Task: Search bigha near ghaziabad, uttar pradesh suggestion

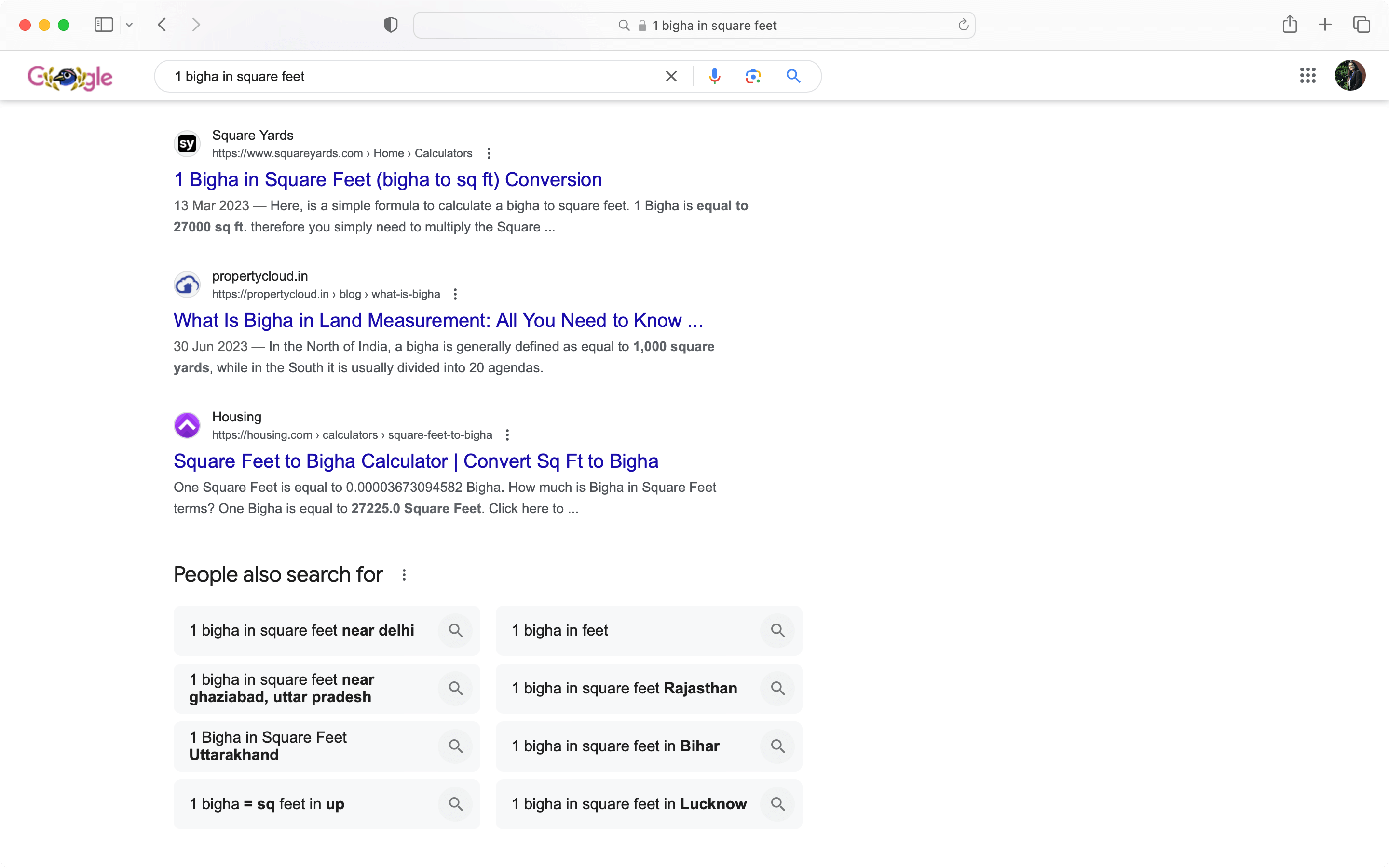Action: pos(327,688)
